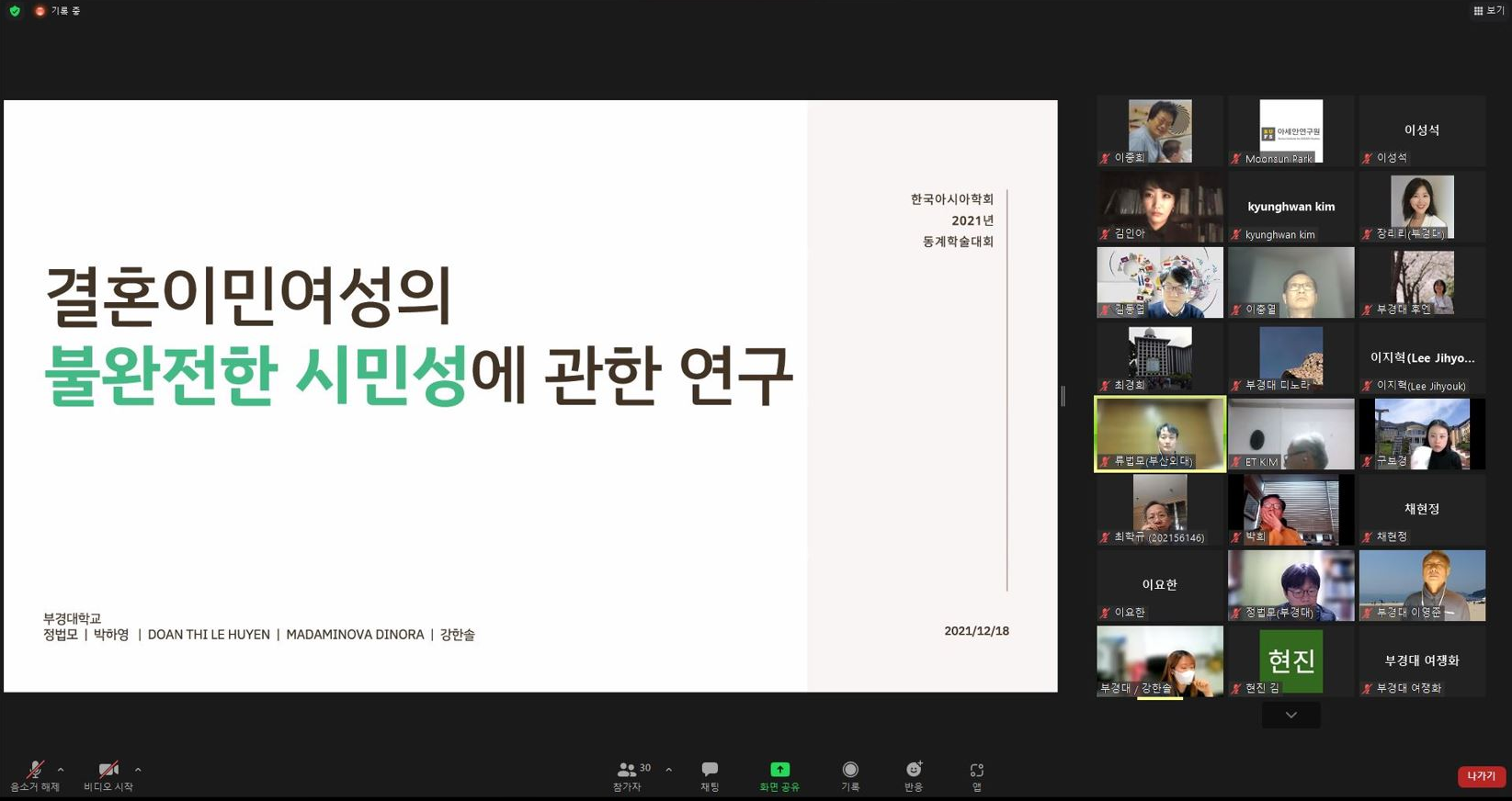Click the 현진 김 participant tile
Viewport: 1512px width, 801px height.
(x=1290, y=661)
